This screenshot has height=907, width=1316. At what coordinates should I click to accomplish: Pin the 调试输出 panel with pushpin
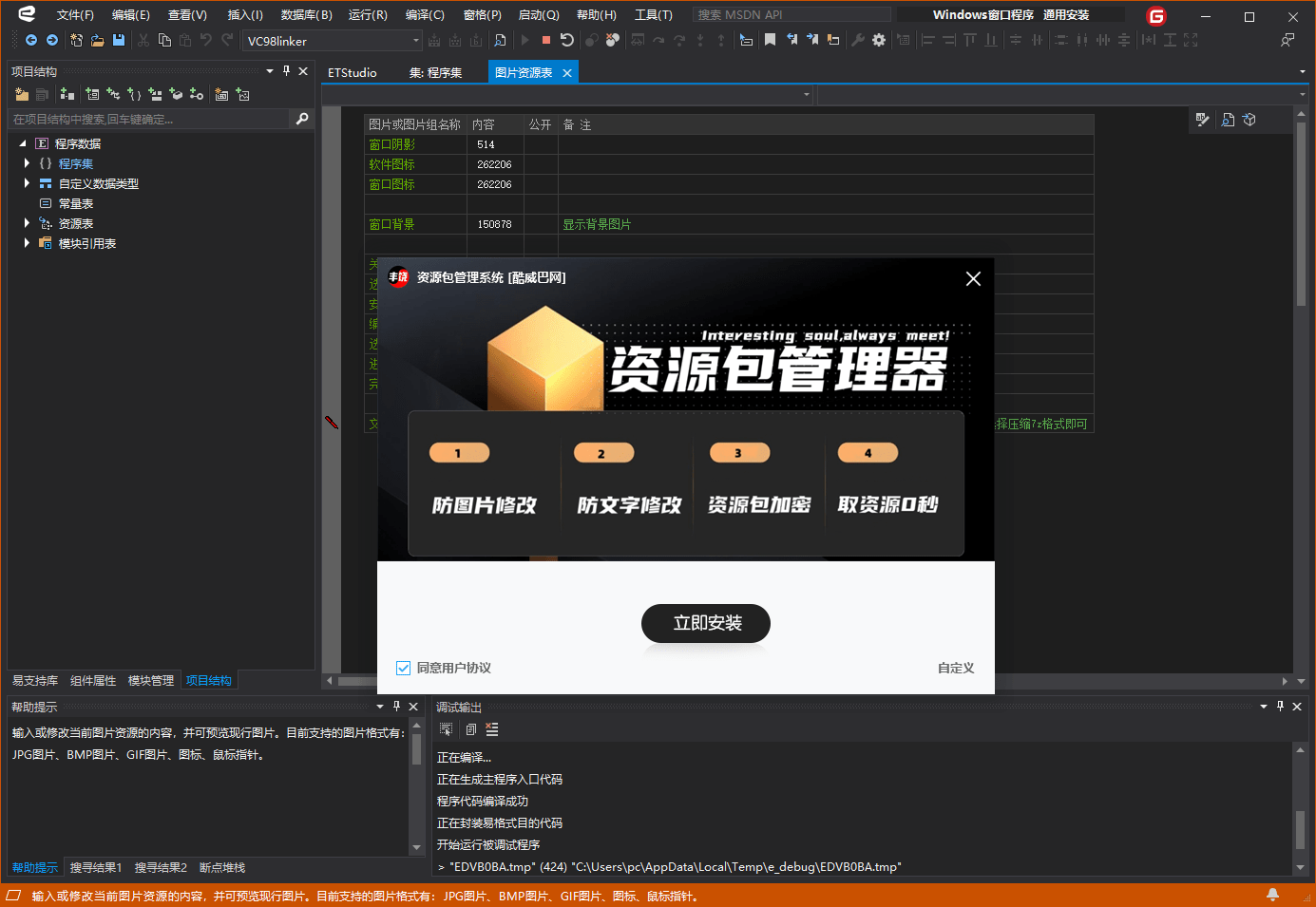coord(1280,707)
